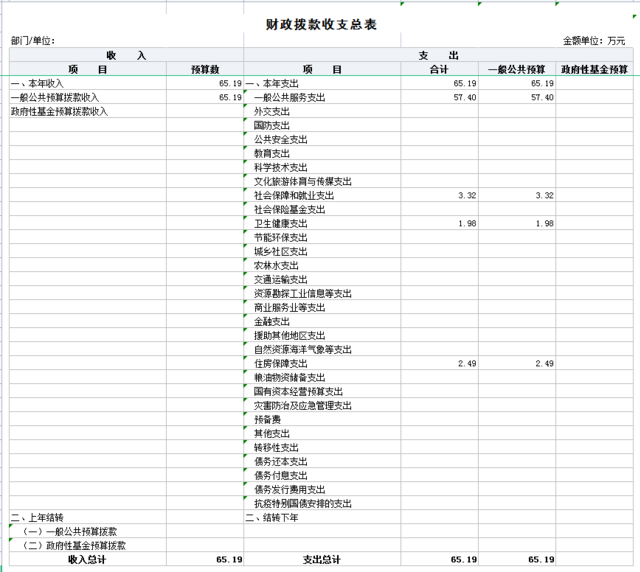Select the 住房保障支出 cell

pos(280,364)
